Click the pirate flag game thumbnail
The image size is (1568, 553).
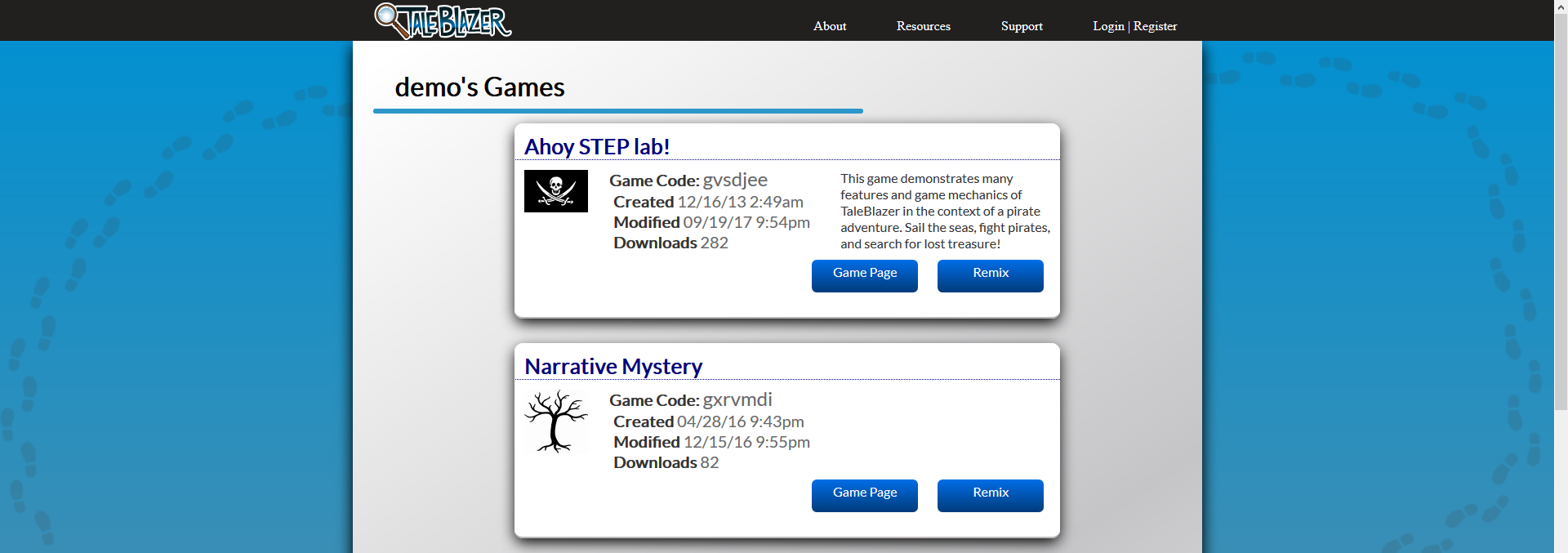click(556, 191)
